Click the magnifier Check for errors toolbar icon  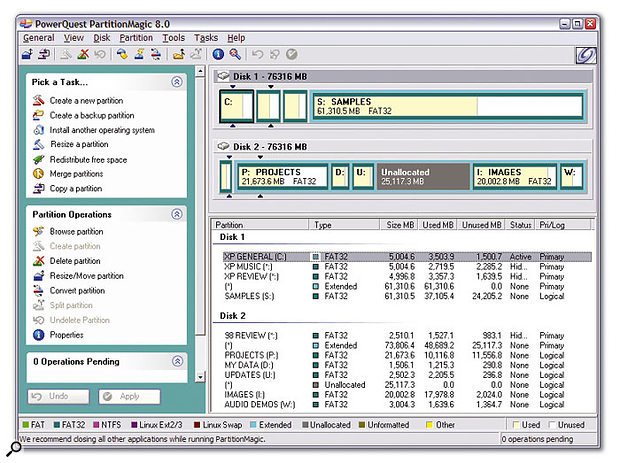[235, 54]
